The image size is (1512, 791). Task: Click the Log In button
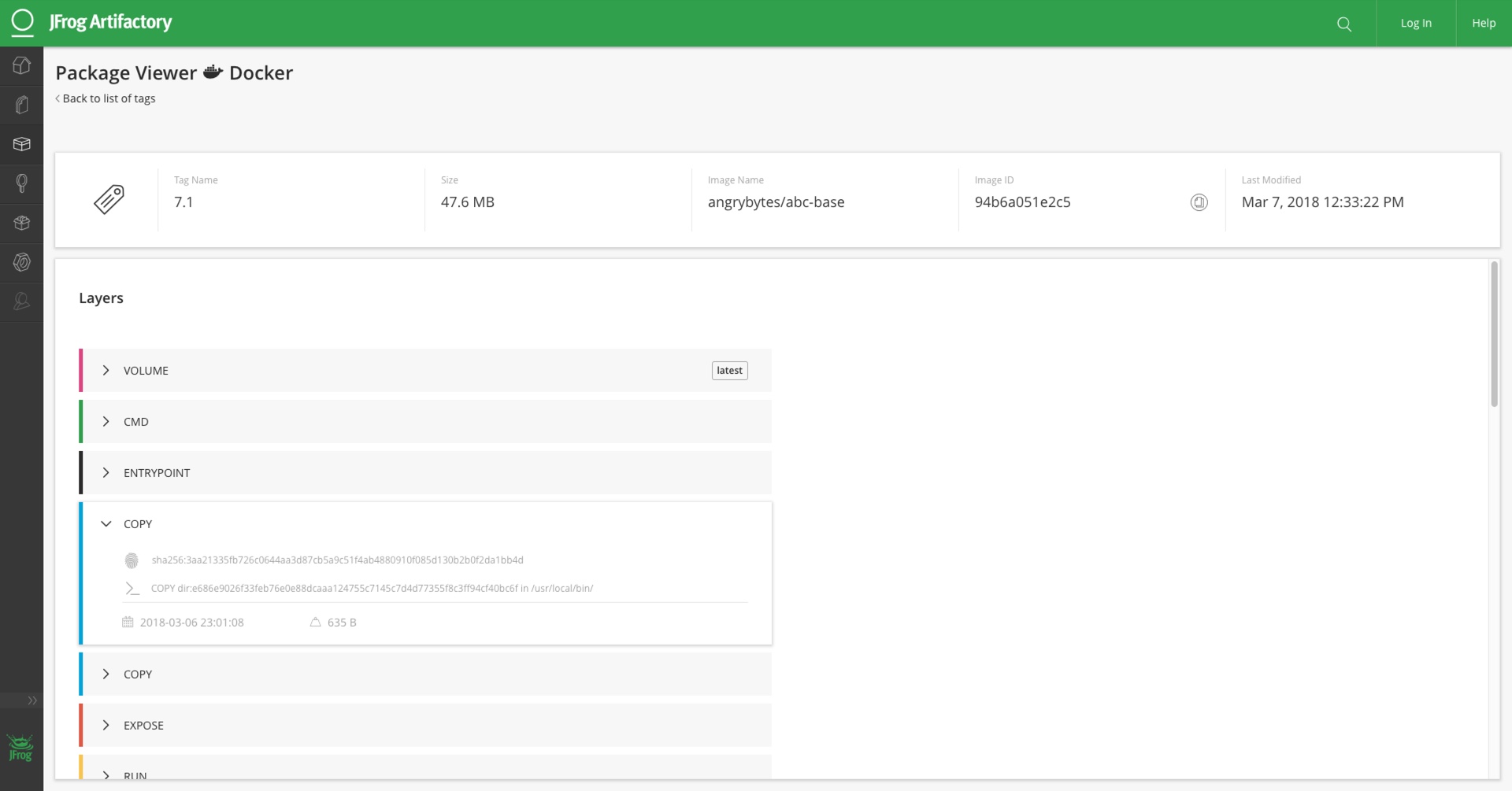(x=1415, y=23)
